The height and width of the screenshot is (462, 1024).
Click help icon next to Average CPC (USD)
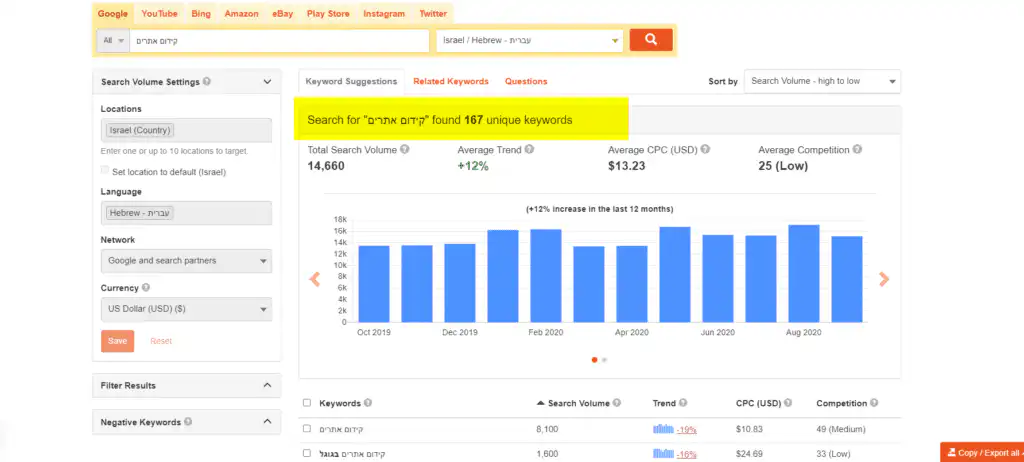[705, 150]
